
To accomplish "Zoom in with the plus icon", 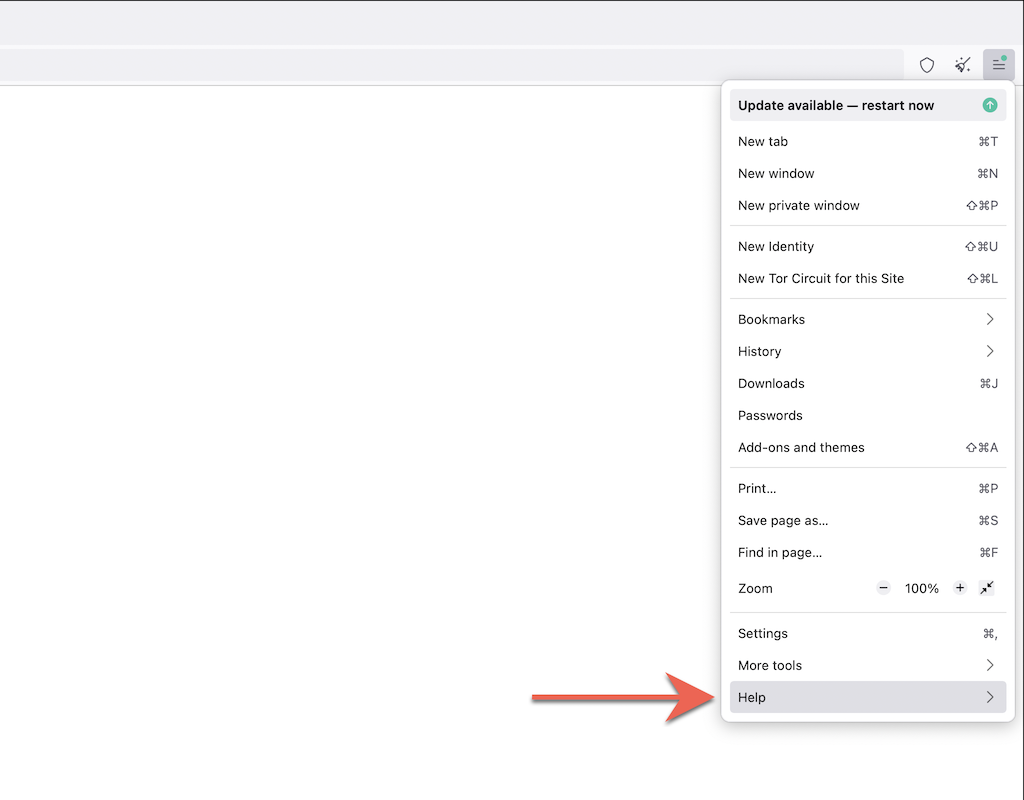I will click(x=960, y=588).
